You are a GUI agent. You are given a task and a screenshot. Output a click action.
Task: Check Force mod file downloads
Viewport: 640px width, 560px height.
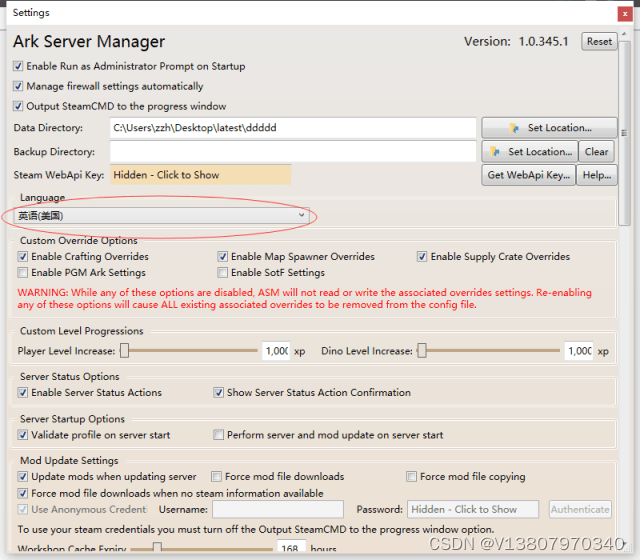tap(216, 477)
